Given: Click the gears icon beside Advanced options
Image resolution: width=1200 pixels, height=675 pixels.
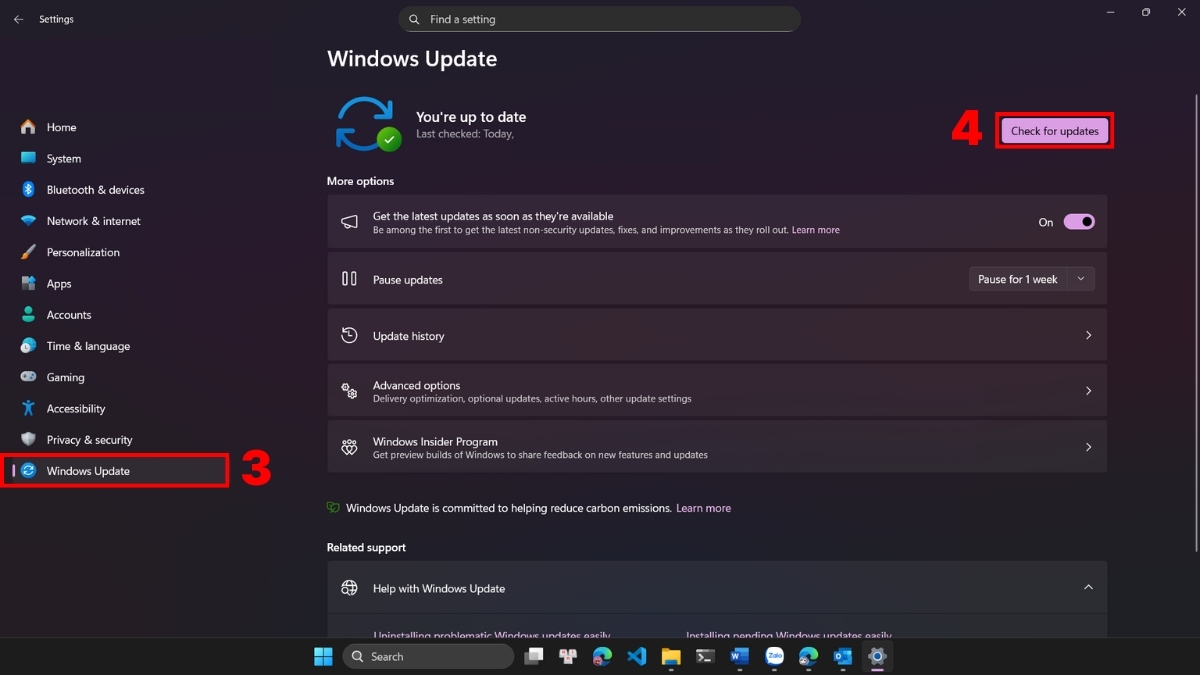Looking at the screenshot, I should (x=349, y=391).
